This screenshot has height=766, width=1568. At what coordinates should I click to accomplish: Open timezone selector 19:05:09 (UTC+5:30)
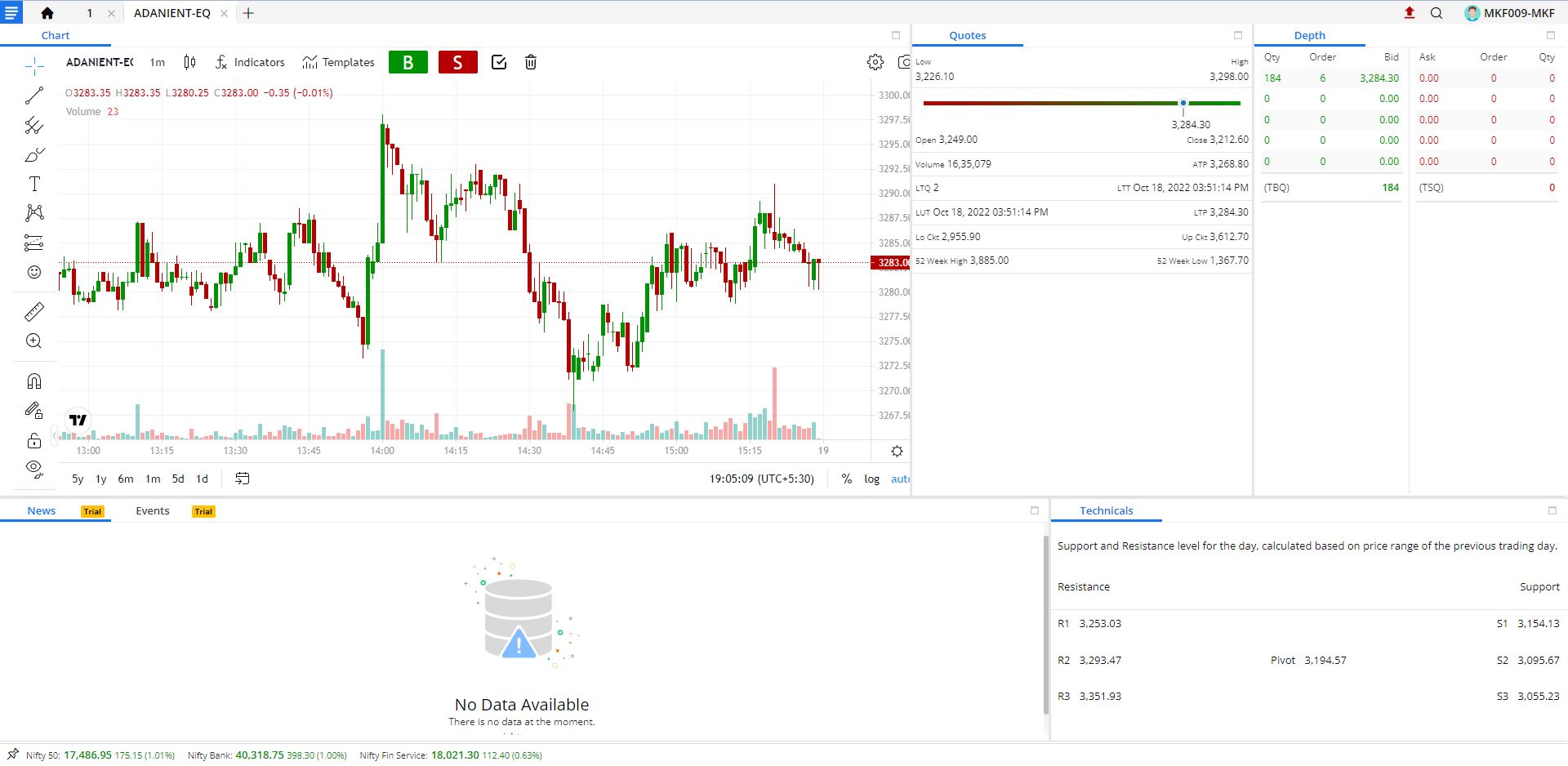tap(762, 479)
